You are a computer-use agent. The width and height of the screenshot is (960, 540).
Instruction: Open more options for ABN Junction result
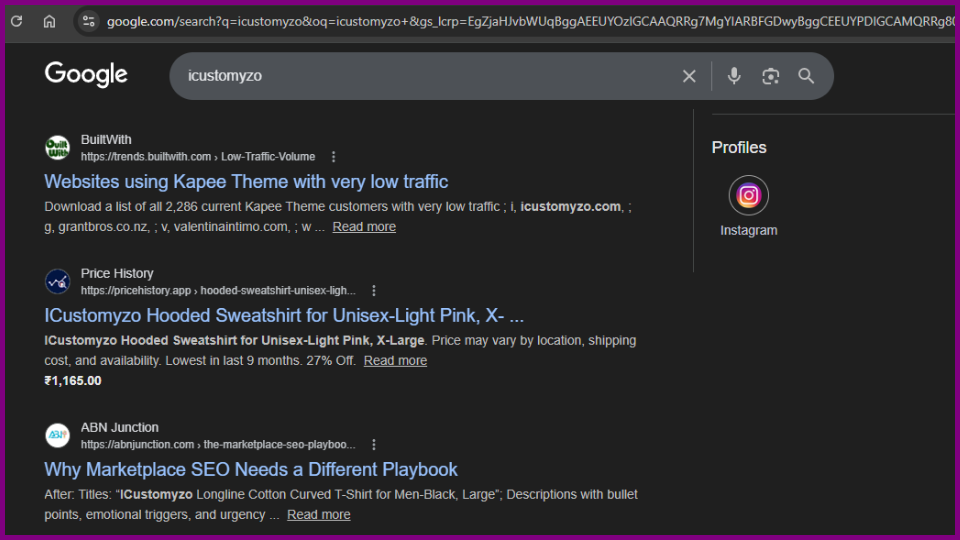click(374, 445)
